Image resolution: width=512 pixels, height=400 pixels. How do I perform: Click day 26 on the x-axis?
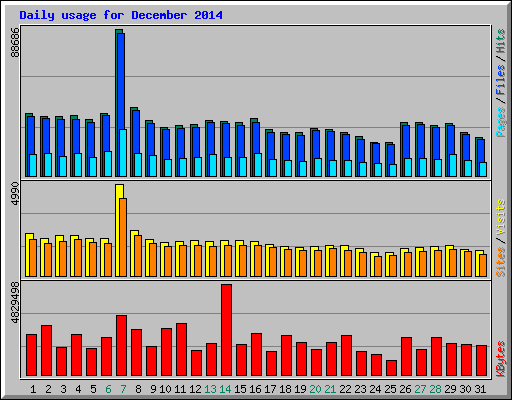tap(405, 389)
